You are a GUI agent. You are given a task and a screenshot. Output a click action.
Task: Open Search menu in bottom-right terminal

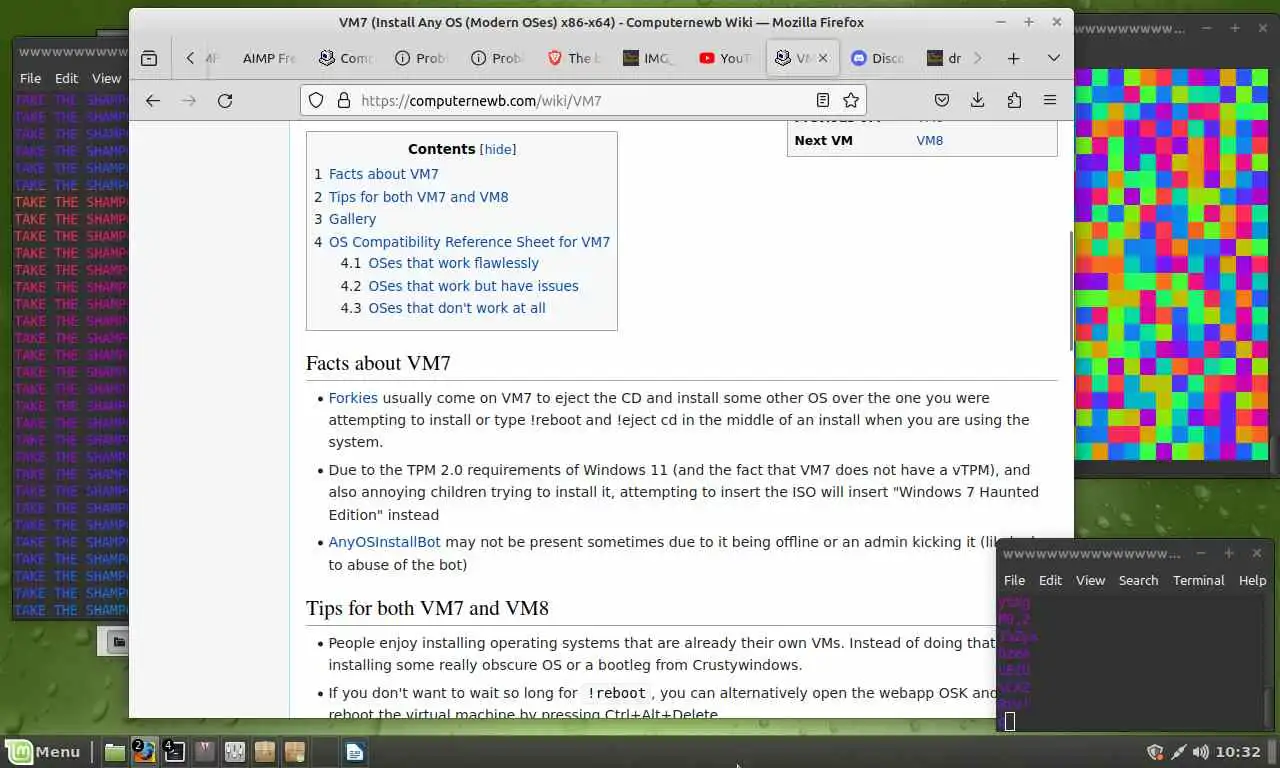click(1138, 580)
